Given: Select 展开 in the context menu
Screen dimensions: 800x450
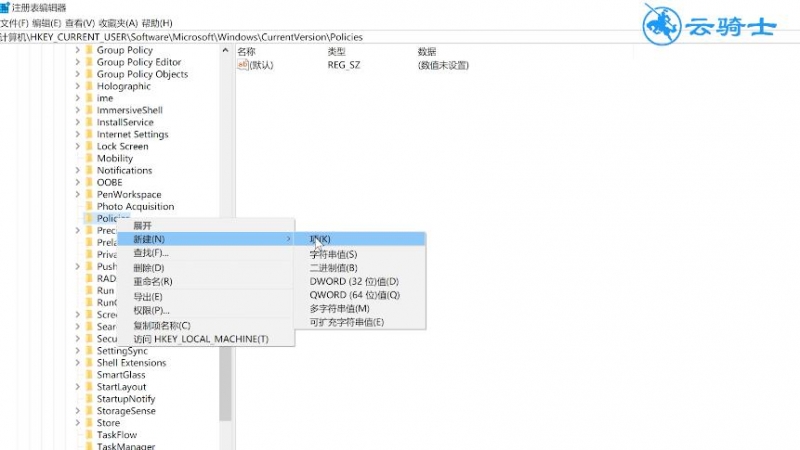Looking at the screenshot, I should click(x=206, y=226).
